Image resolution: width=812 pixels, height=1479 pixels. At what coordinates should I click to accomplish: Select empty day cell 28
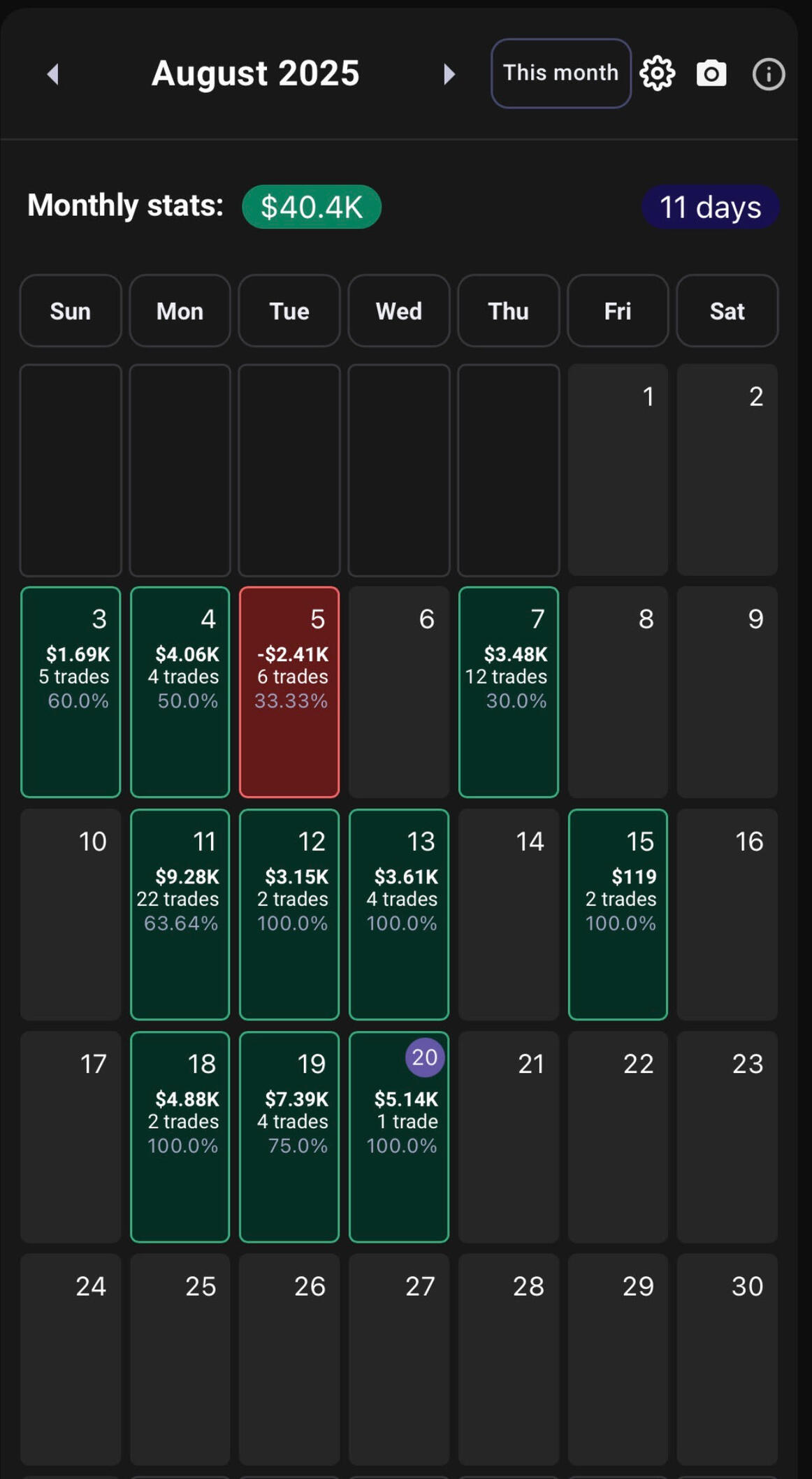coord(509,1359)
